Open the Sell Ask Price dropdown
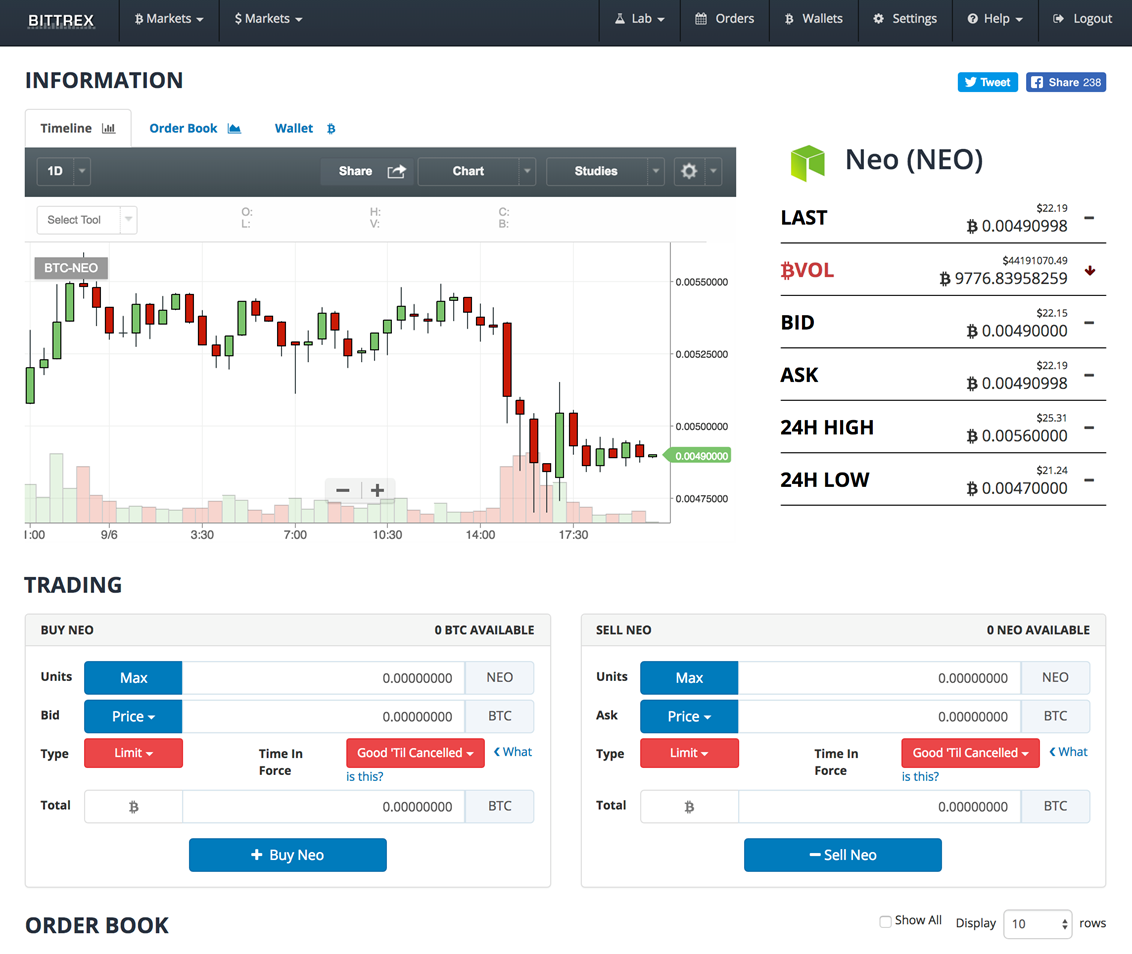 (x=689, y=716)
